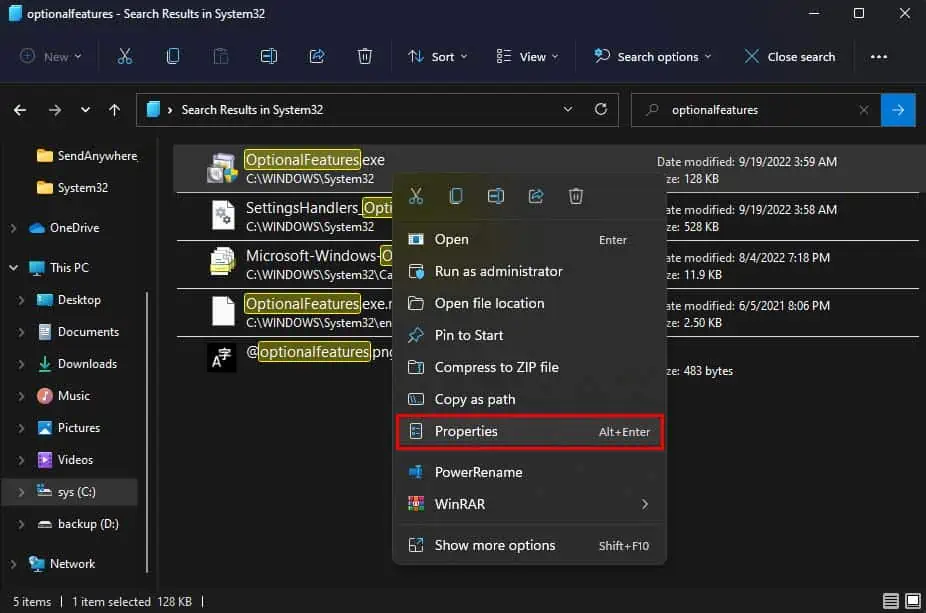Open the Search options dropdown
This screenshot has width=926, height=613.
[653, 57]
